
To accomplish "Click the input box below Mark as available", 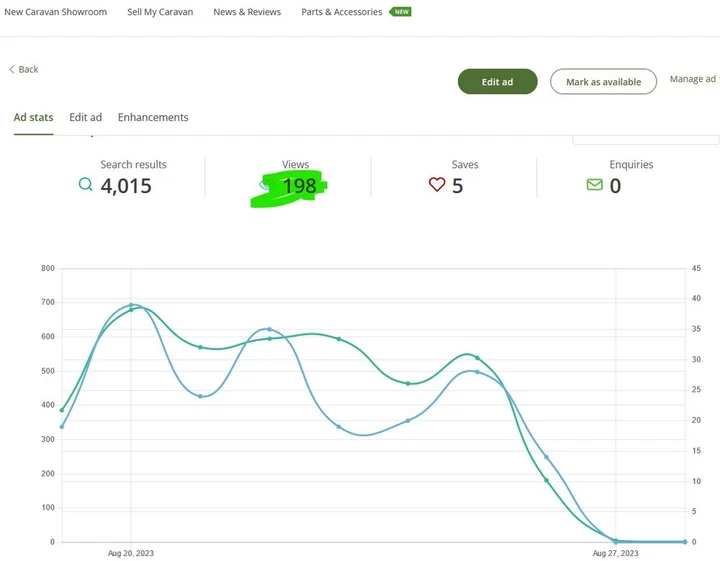I will coord(645,140).
